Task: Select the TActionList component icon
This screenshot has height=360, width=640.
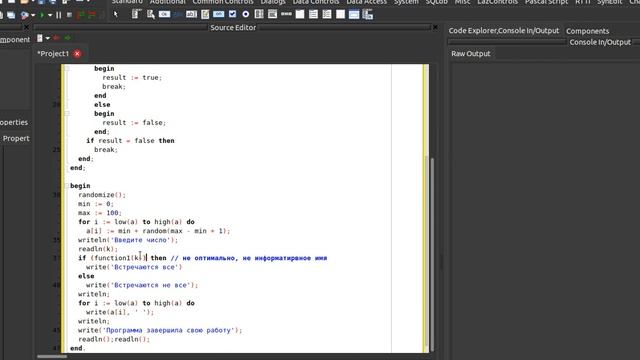Action: pos(367,15)
